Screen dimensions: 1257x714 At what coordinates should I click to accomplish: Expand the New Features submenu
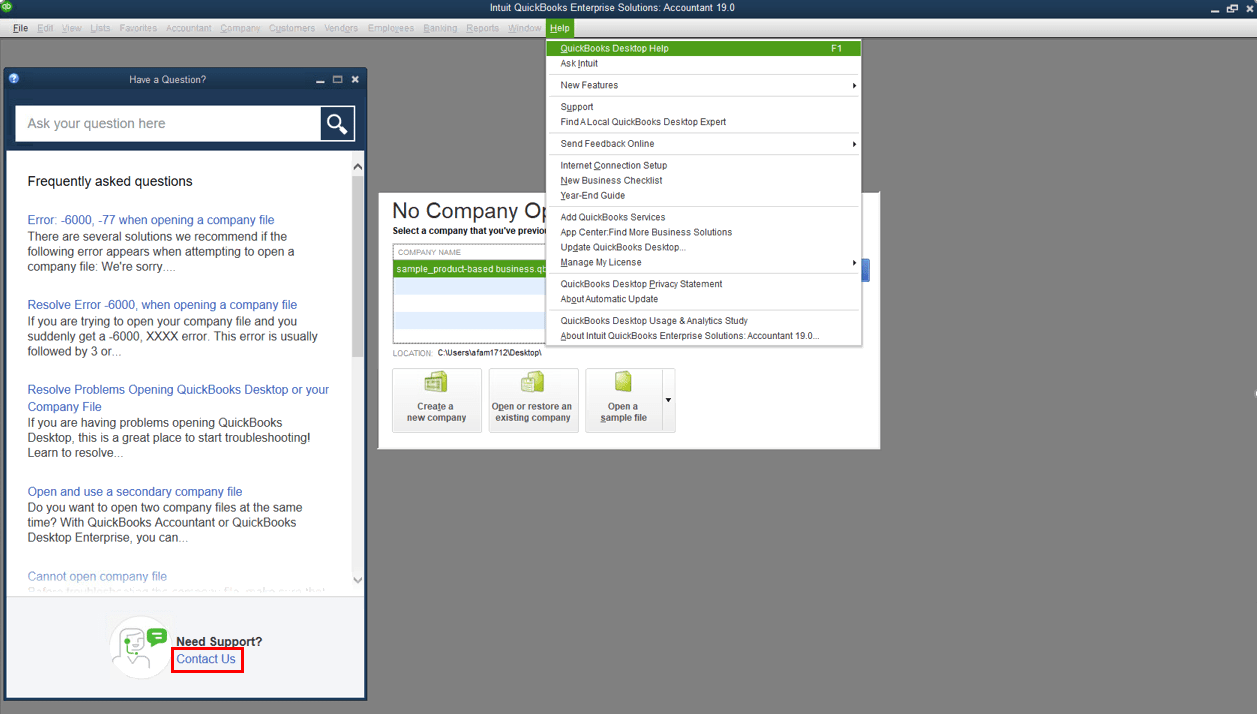600,85
